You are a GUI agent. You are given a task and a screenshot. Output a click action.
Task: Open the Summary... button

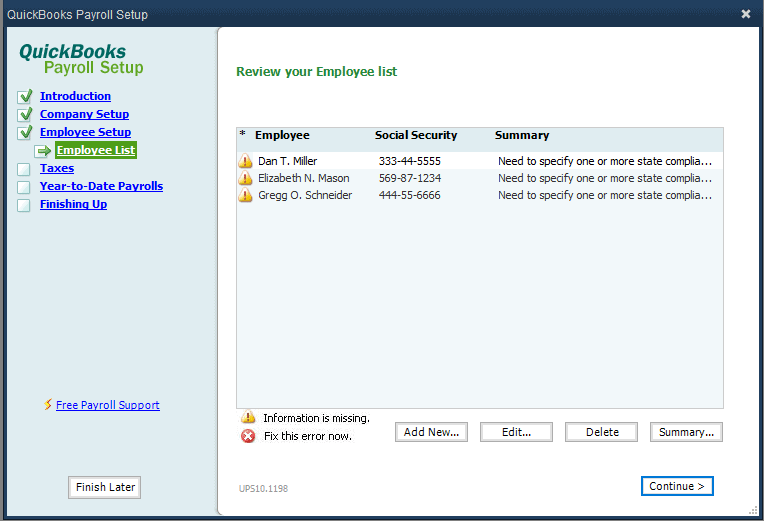[686, 432]
